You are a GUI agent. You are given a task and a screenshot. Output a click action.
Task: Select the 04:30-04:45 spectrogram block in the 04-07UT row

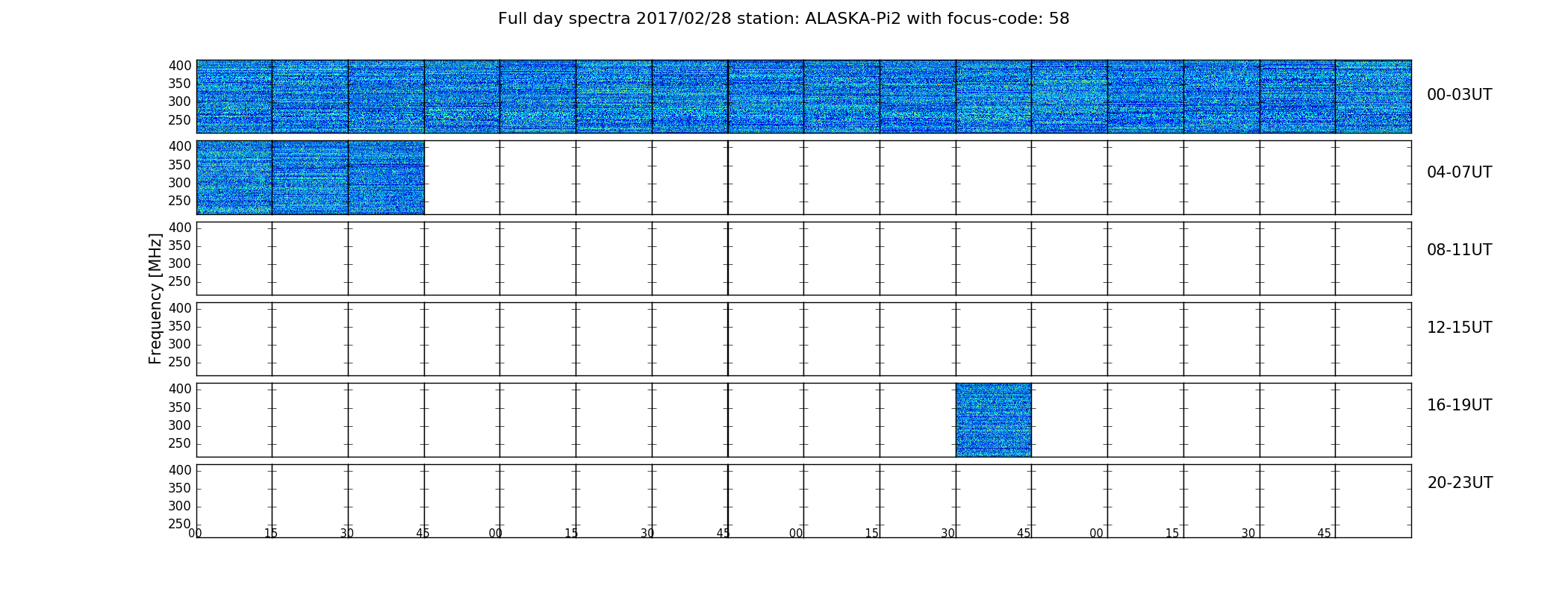point(386,178)
